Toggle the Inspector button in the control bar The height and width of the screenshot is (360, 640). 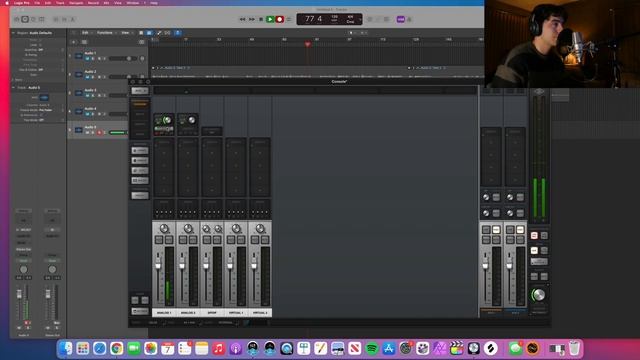click(x=25, y=19)
